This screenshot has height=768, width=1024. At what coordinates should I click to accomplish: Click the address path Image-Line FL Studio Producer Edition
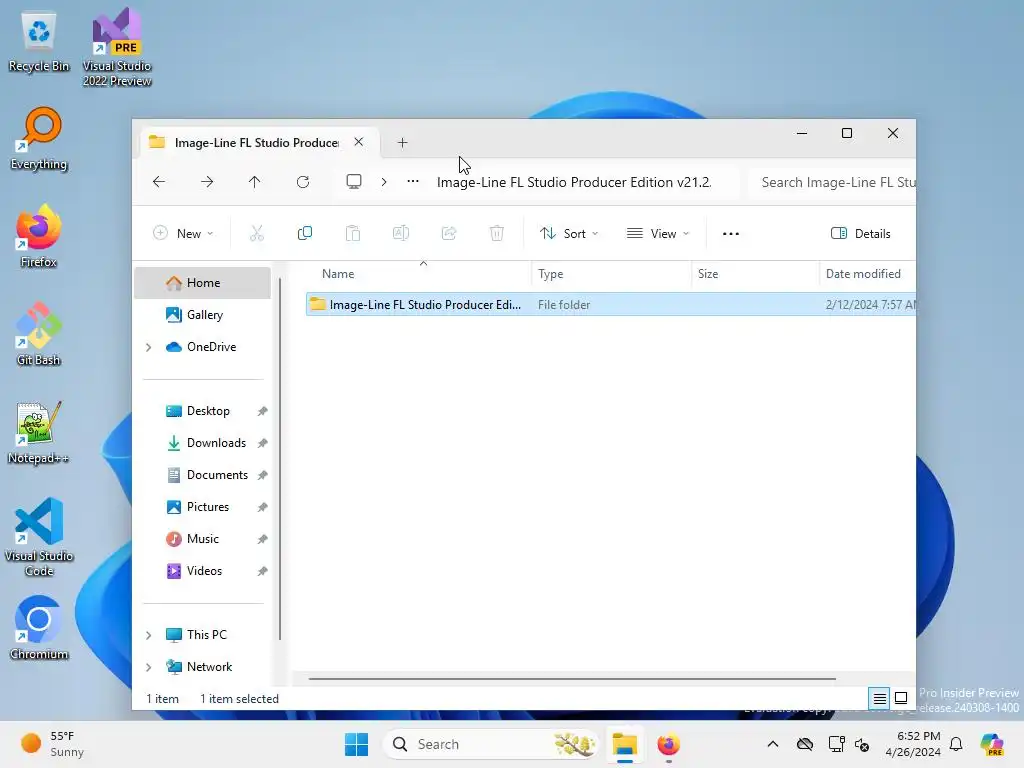coord(574,182)
